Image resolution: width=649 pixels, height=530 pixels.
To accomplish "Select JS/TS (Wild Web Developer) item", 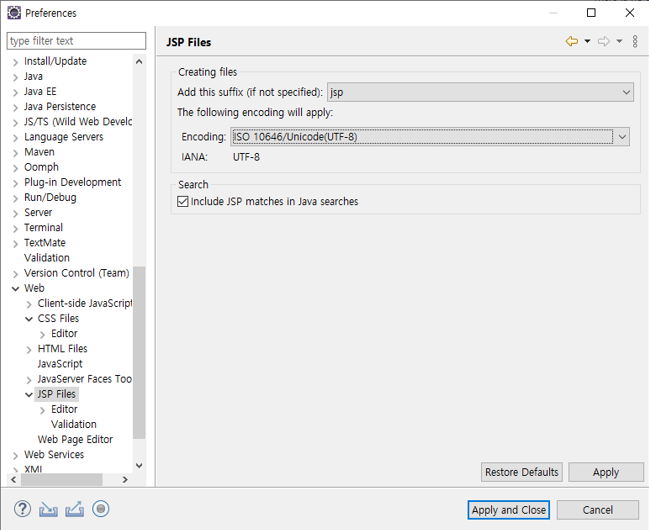I will tap(78, 122).
